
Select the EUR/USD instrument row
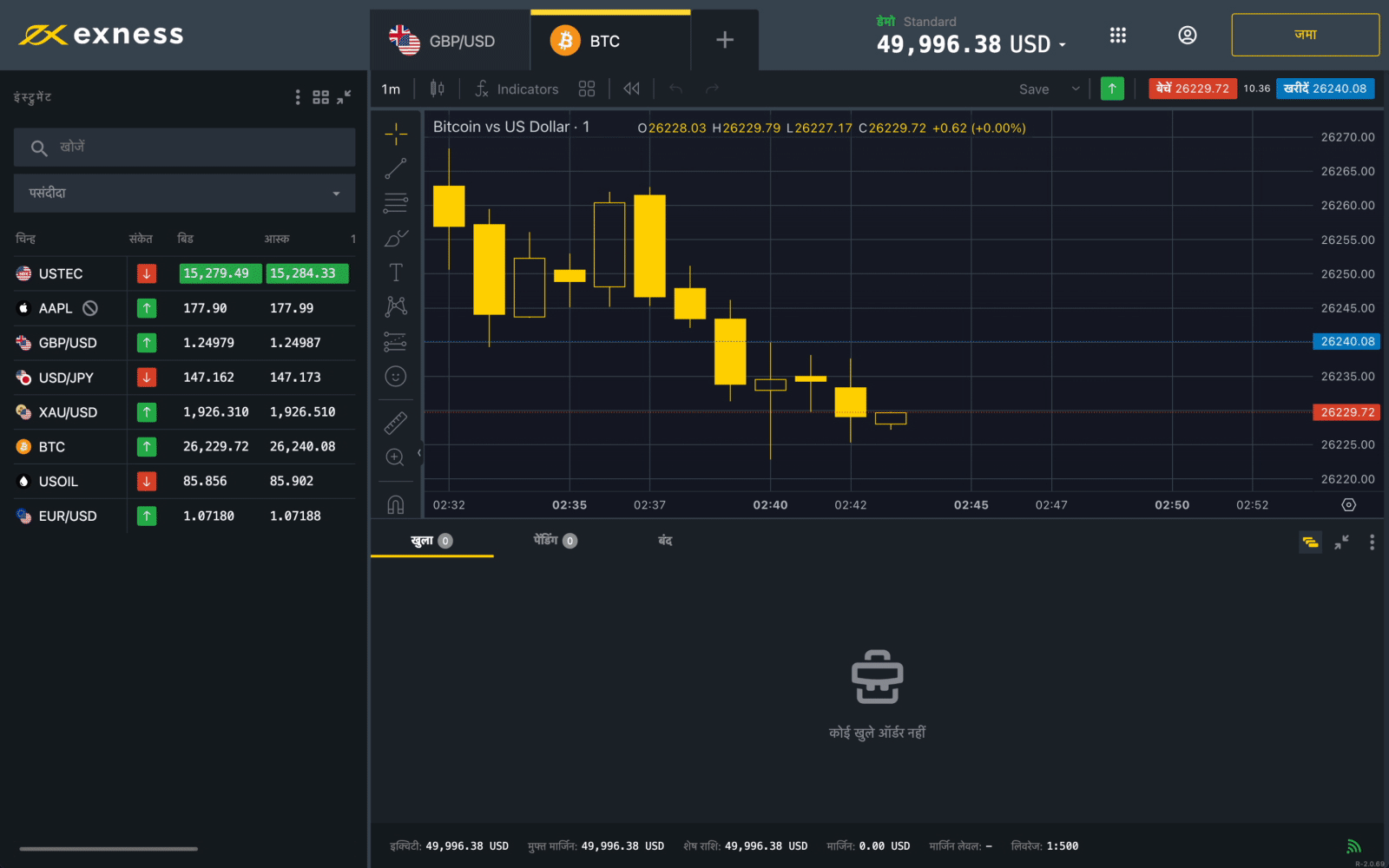click(184, 516)
